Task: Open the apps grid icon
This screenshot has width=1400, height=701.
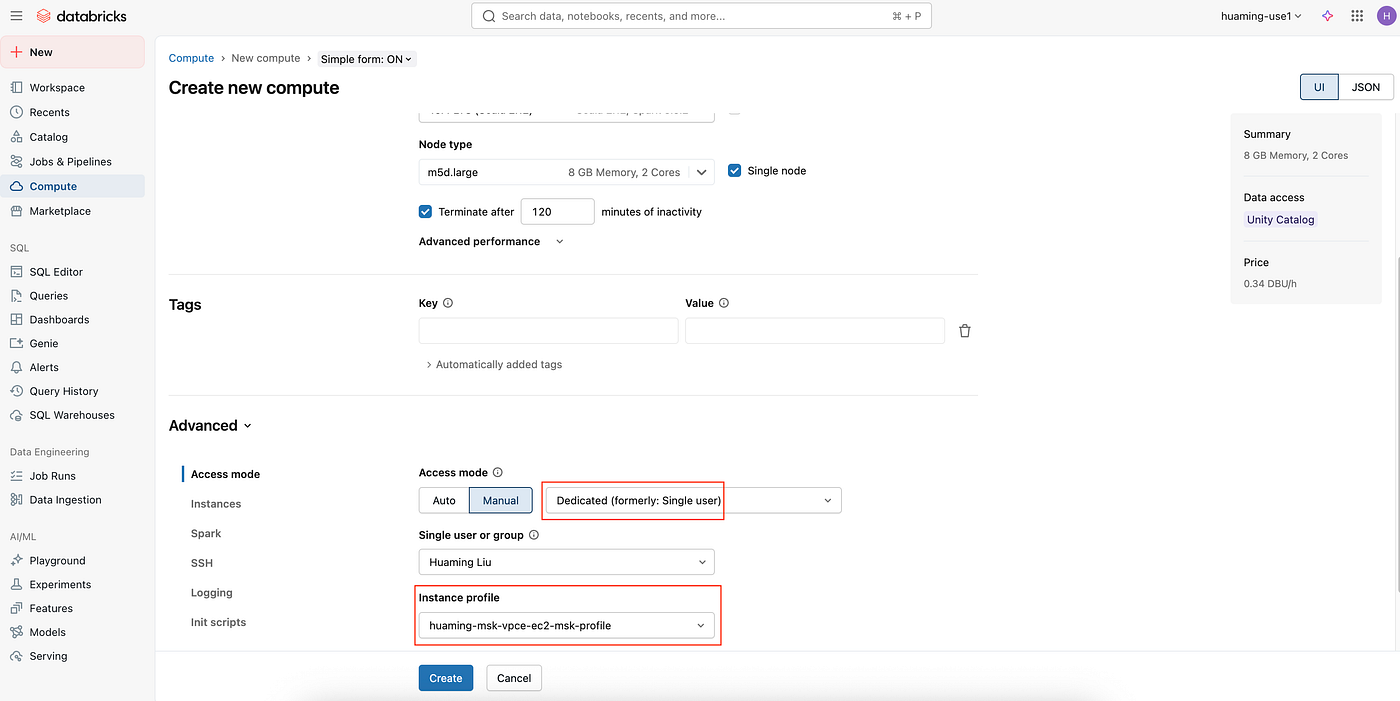Action: (1357, 16)
